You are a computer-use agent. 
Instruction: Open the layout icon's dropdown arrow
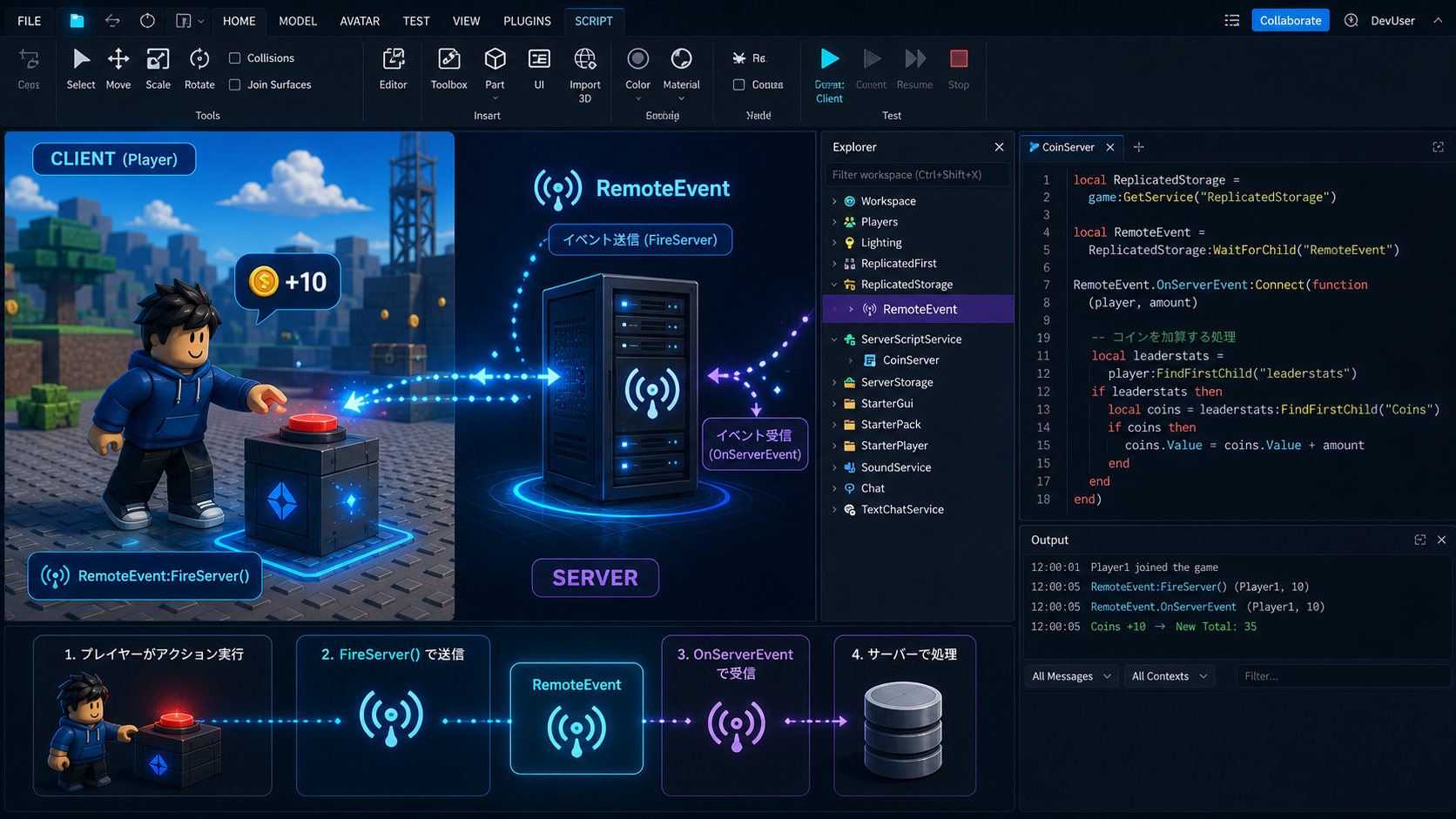point(201,21)
